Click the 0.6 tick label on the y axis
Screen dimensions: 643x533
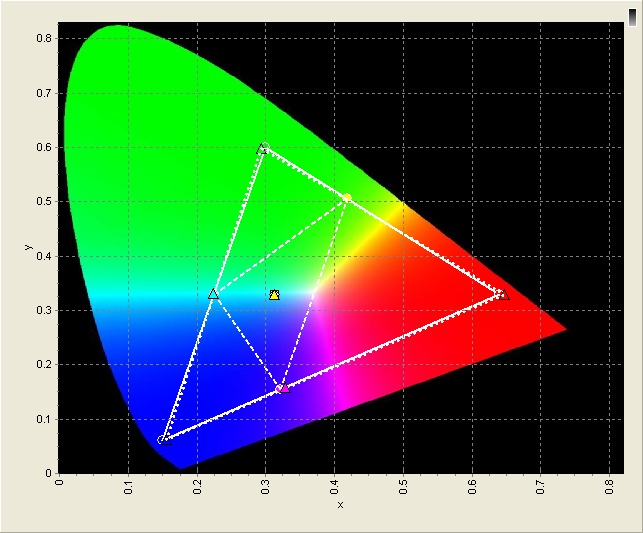[x=46, y=147]
